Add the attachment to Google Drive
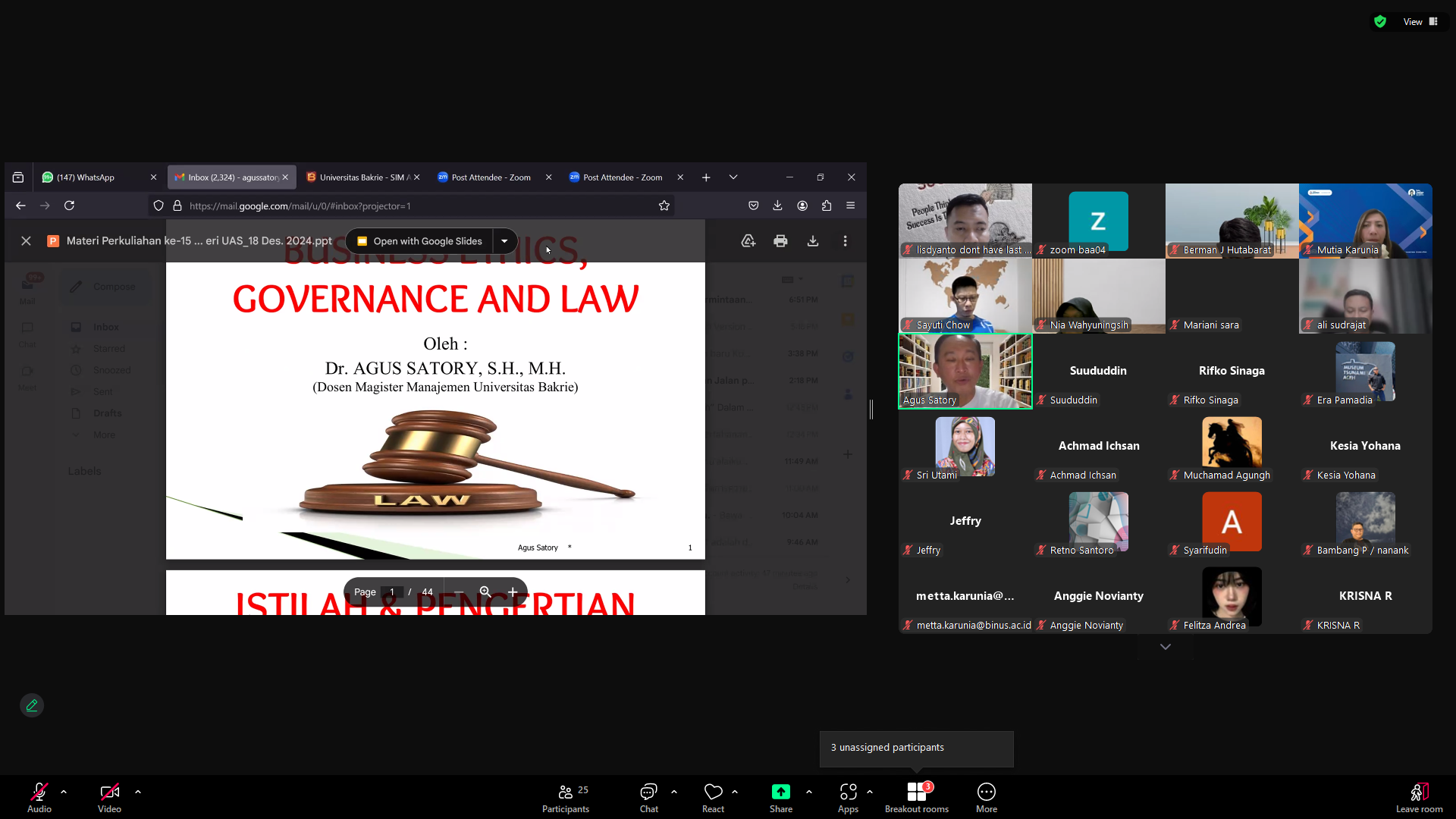The width and height of the screenshot is (1456, 819). coord(748,241)
